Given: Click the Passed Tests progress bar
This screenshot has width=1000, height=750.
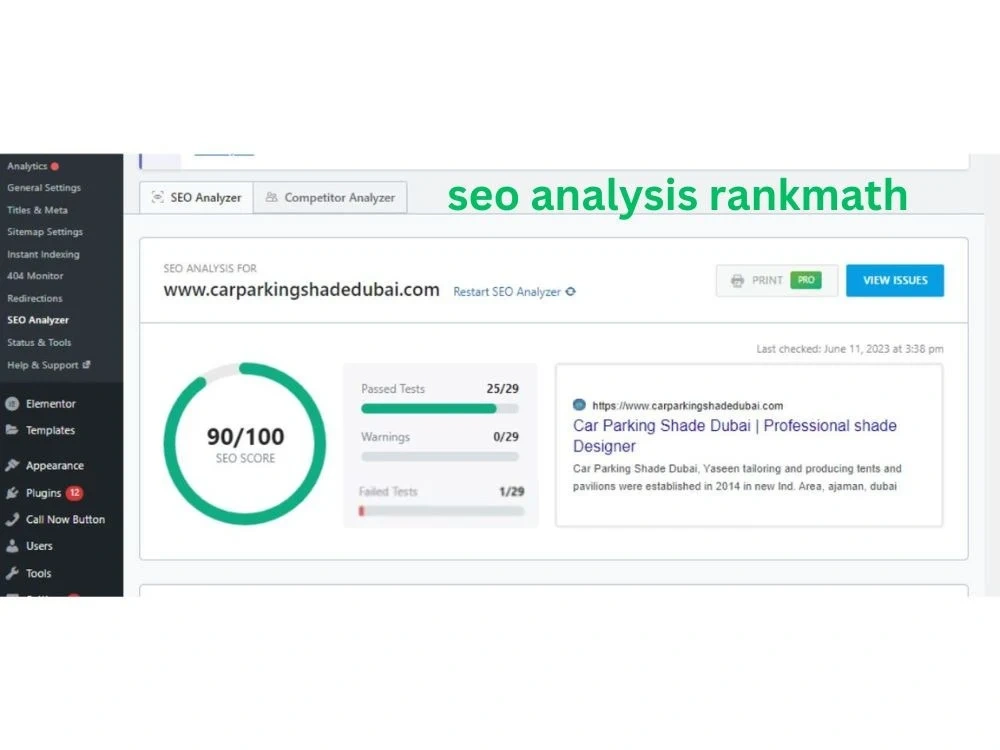Looking at the screenshot, I should click(x=440, y=409).
